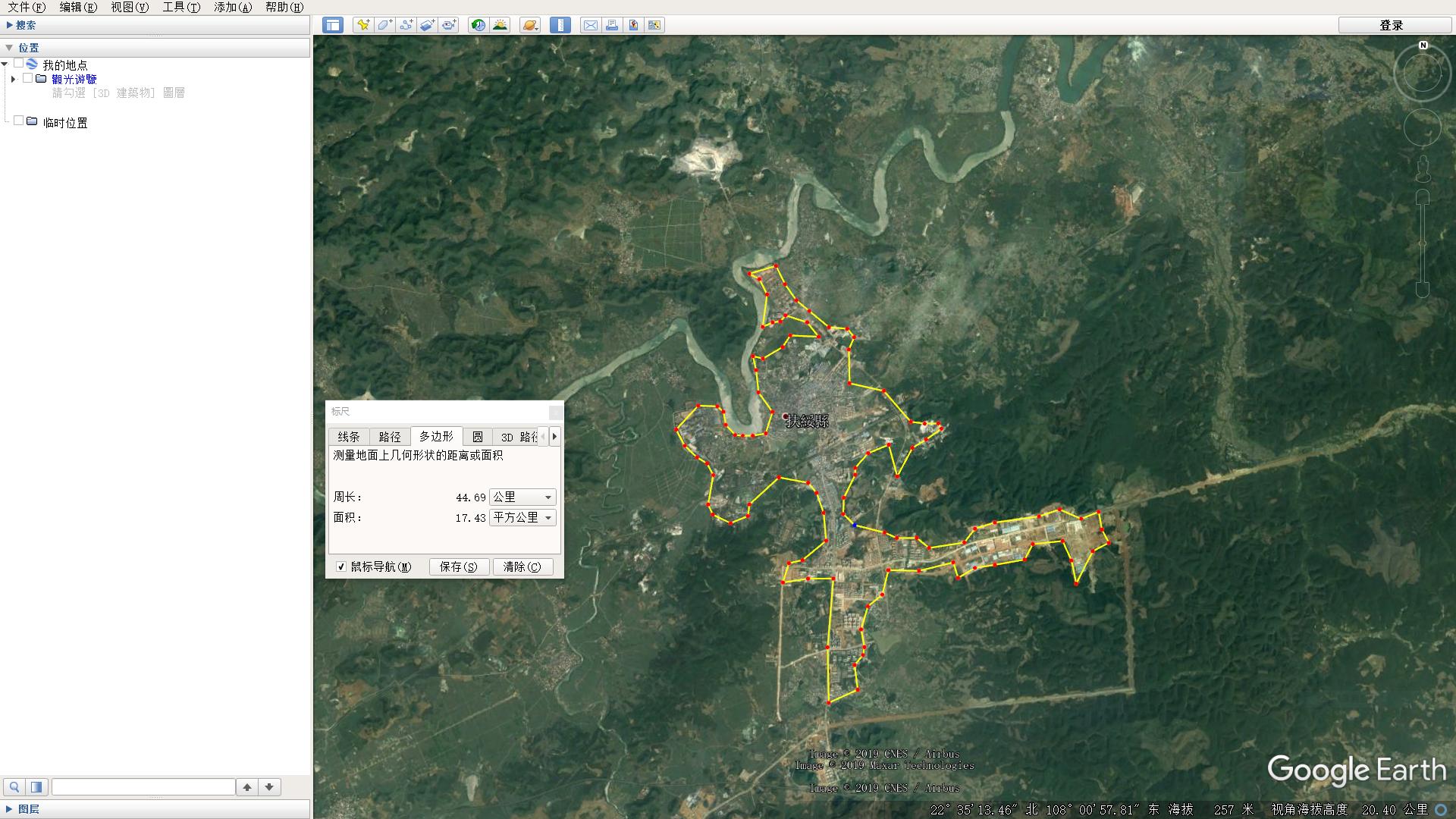Viewport: 1456px width, 819px height.
Task: Click the print icon in the toolbar
Action: [x=612, y=25]
